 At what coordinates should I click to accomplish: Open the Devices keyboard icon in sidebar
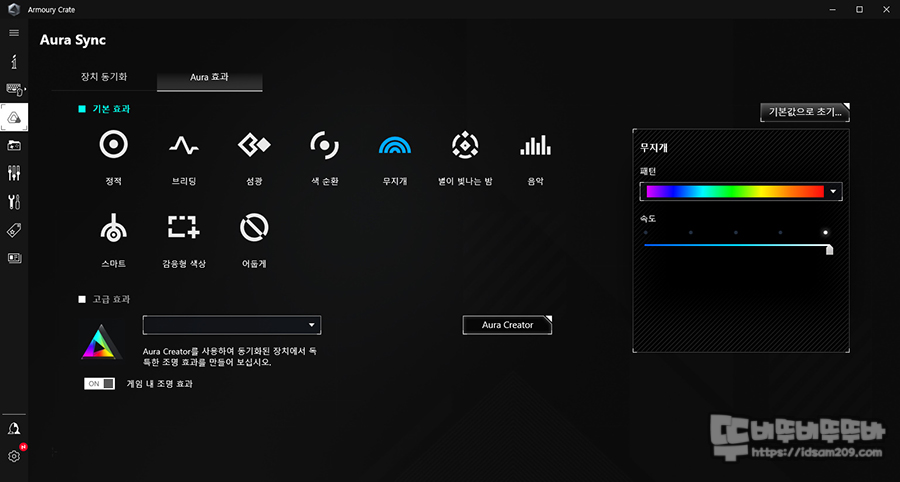point(15,90)
